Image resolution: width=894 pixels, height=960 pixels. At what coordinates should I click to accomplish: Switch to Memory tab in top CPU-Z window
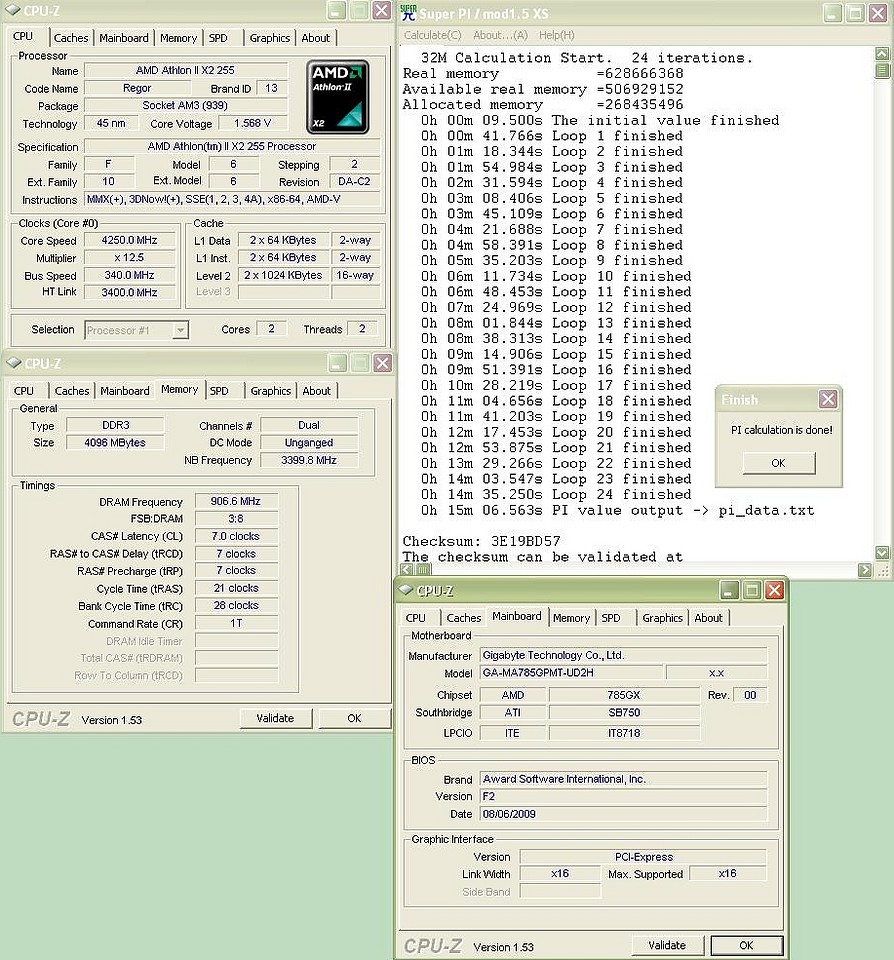point(178,38)
